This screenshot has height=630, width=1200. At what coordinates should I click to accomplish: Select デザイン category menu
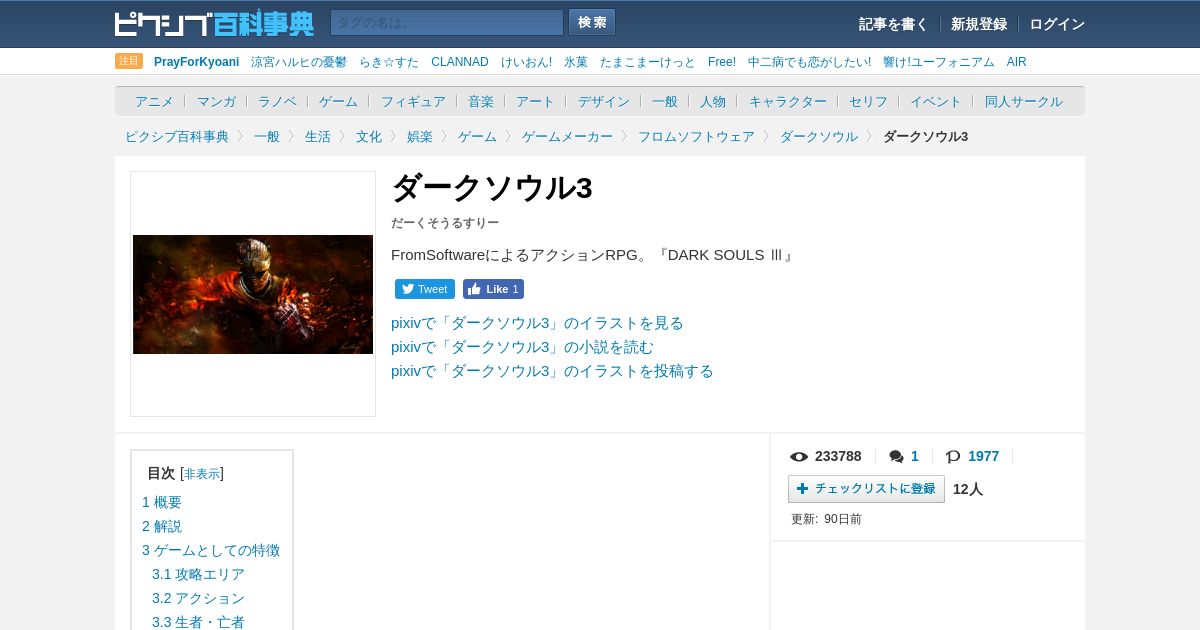(x=604, y=101)
